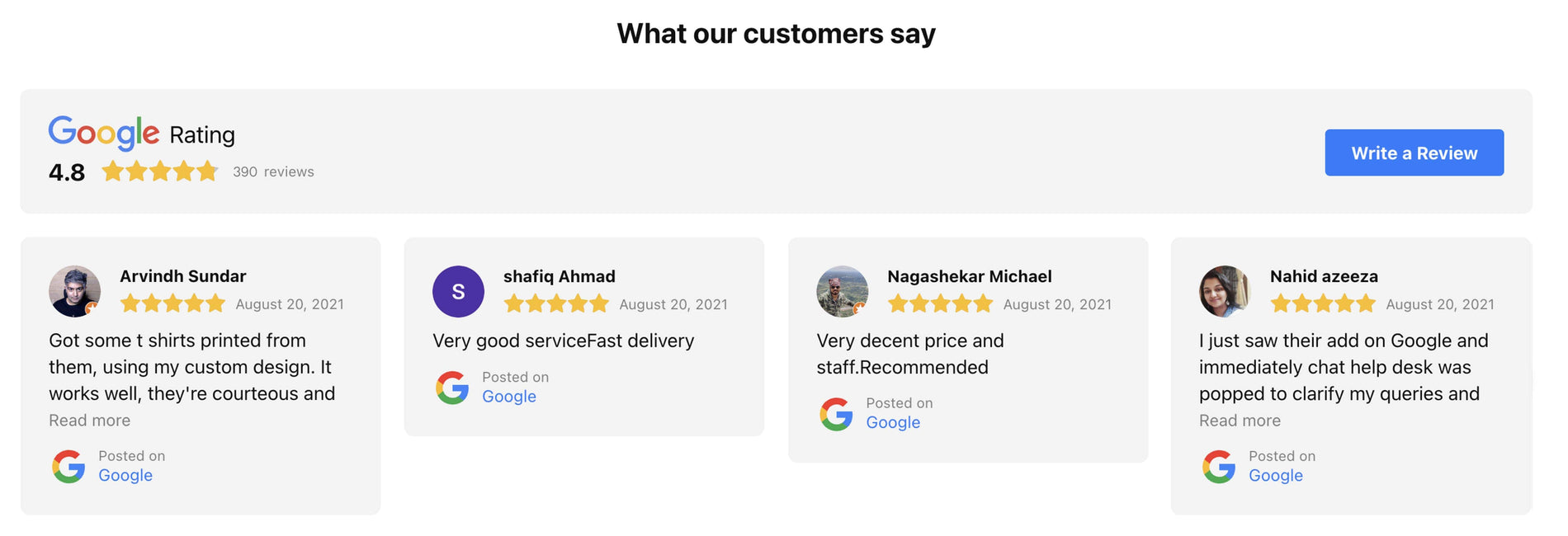Click the star rating next to 4.8
Image resolution: width=1568 pixels, height=536 pixels.
point(160,172)
